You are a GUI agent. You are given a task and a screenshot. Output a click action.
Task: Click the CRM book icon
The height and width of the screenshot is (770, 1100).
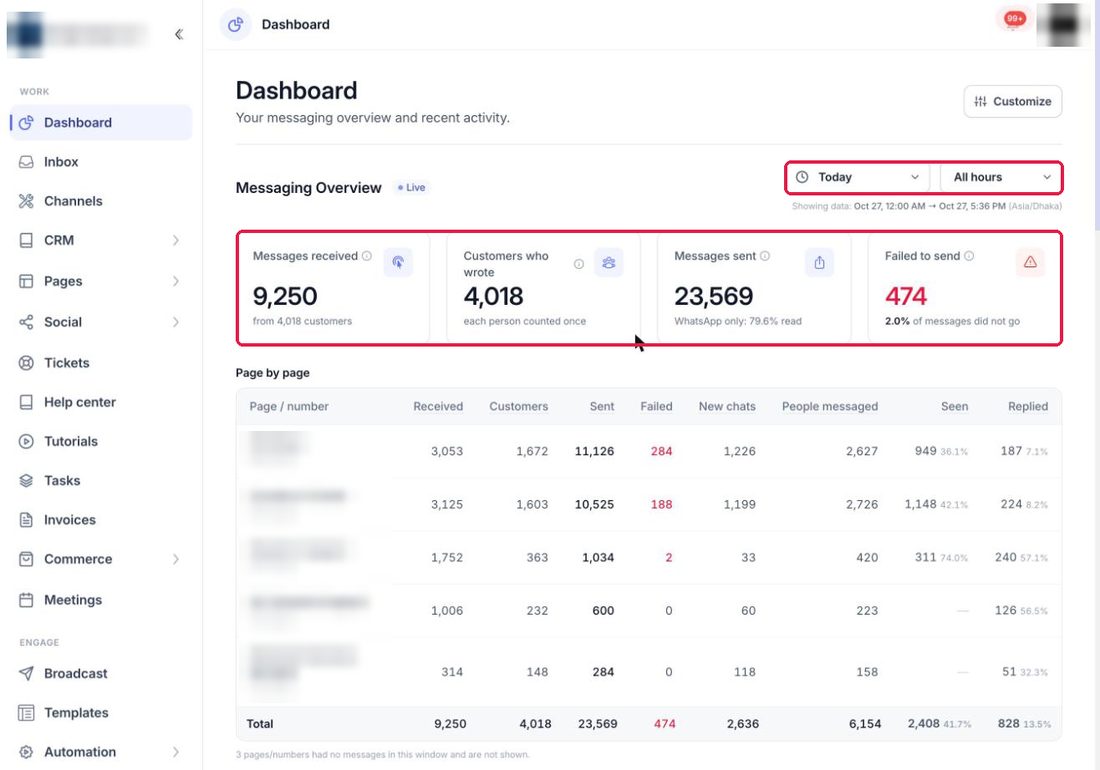point(26,241)
